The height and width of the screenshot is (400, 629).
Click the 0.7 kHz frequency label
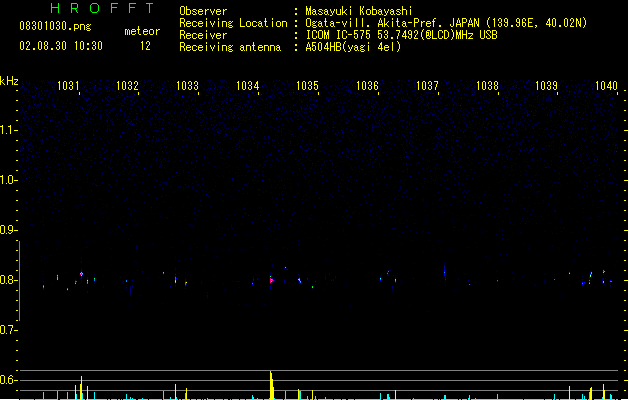[x=8, y=330]
